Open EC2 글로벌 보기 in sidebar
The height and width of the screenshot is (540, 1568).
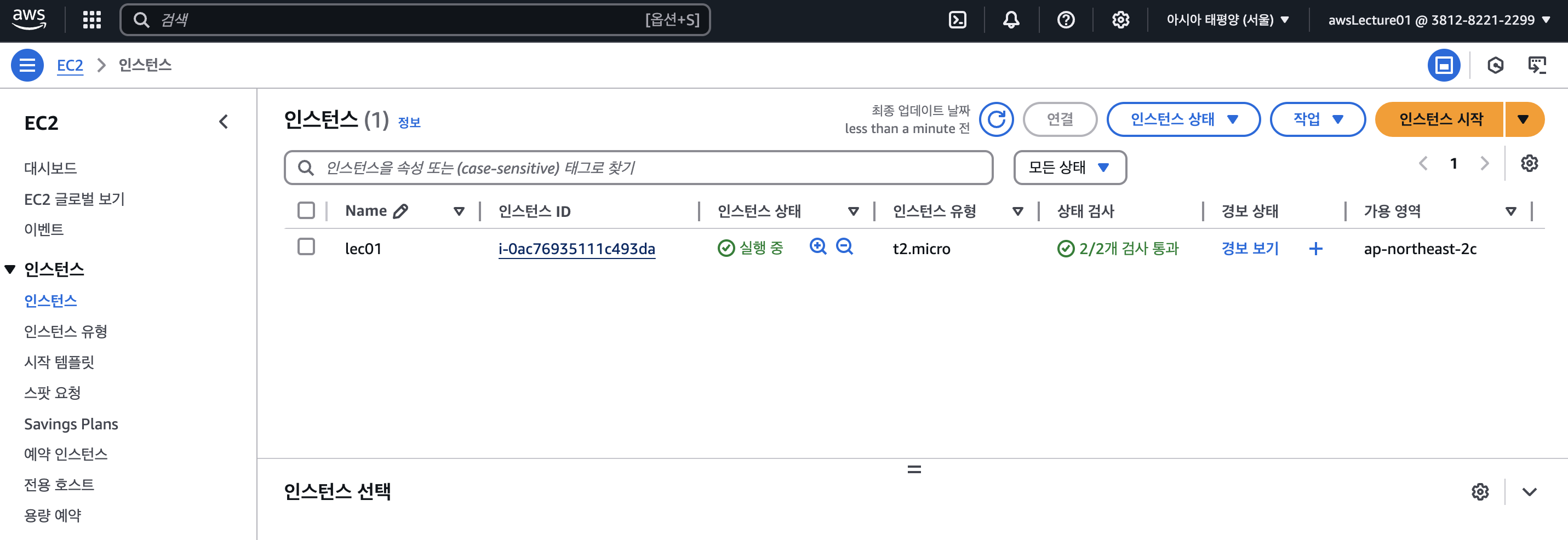[x=75, y=198]
